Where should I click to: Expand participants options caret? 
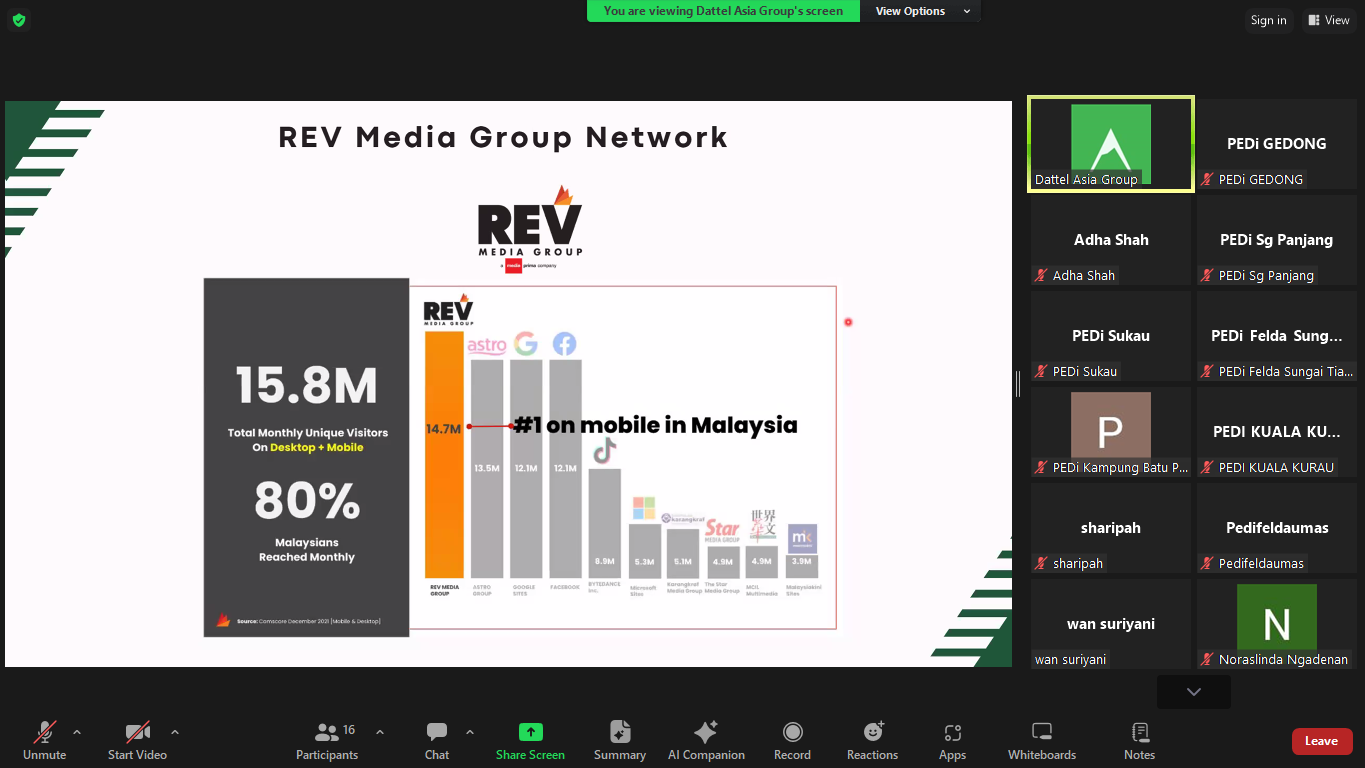tap(380, 732)
